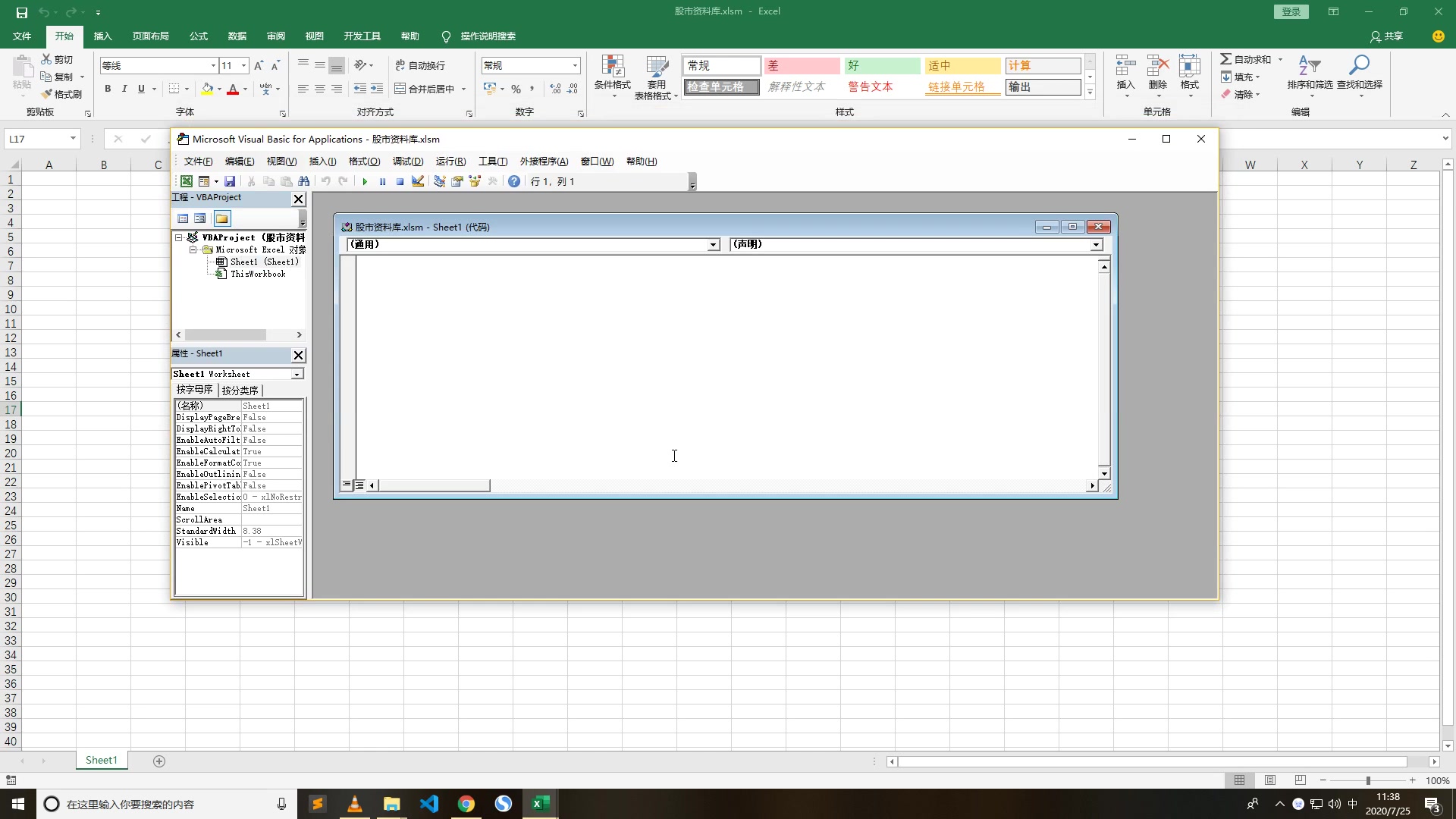Toggle Bold in Excel ribbon
This screenshot has width=1456, height=819.
(x=108, y=89)
